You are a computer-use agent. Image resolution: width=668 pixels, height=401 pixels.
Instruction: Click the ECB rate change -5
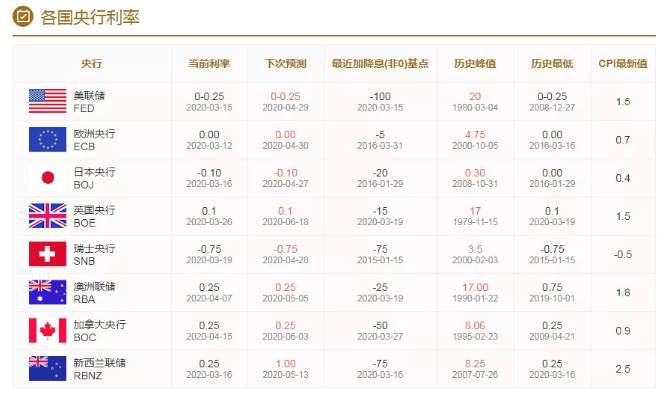(380, 135)
